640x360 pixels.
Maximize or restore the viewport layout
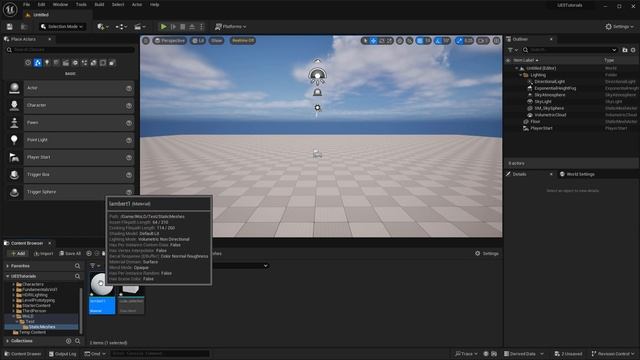click(496, 40)
